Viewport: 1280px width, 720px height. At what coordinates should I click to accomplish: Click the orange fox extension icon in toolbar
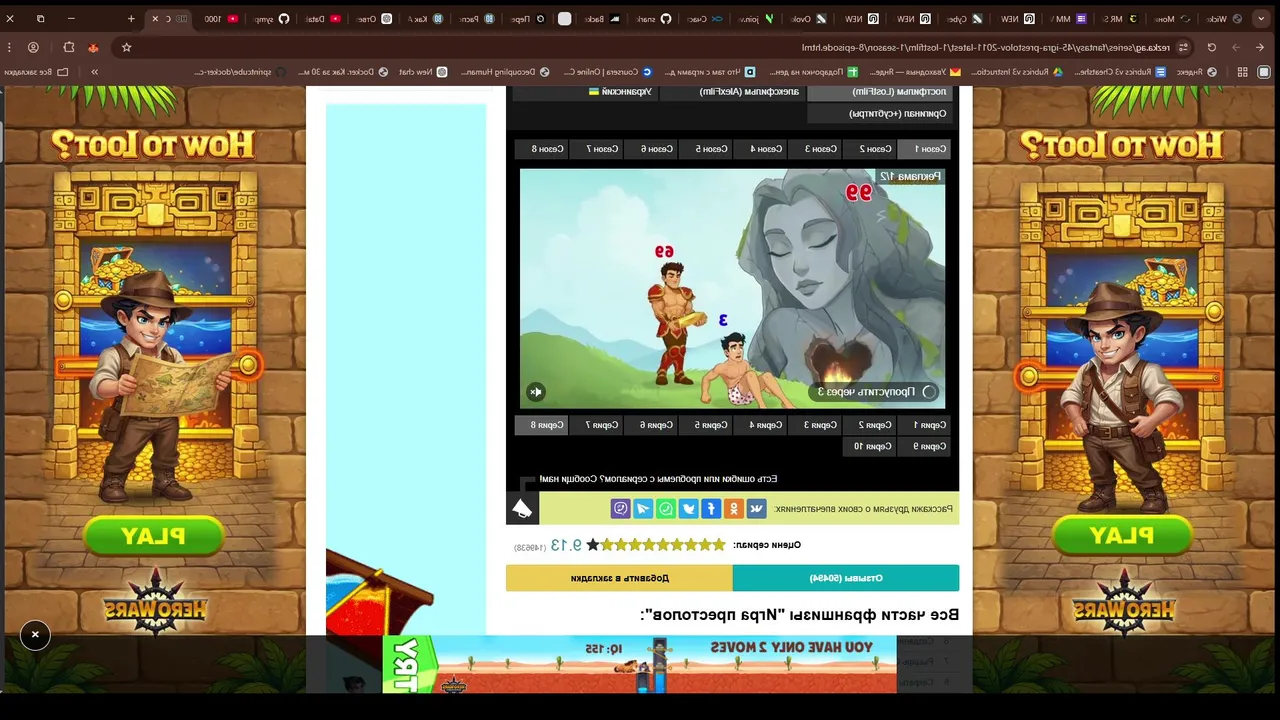coord(93,47)
